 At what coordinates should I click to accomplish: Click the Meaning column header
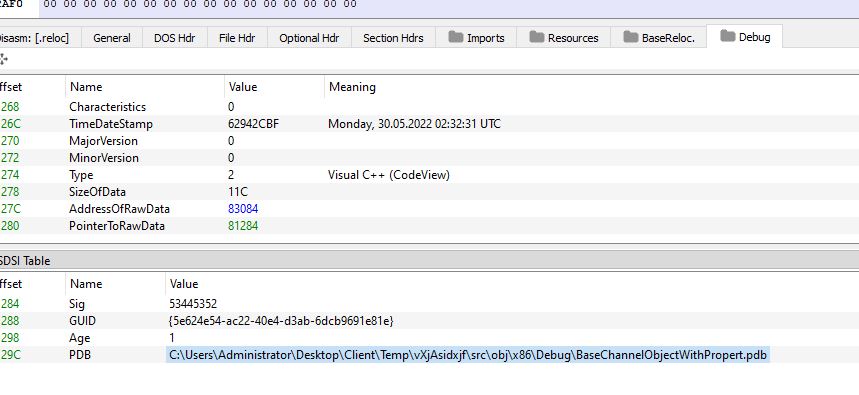point(352,87)
